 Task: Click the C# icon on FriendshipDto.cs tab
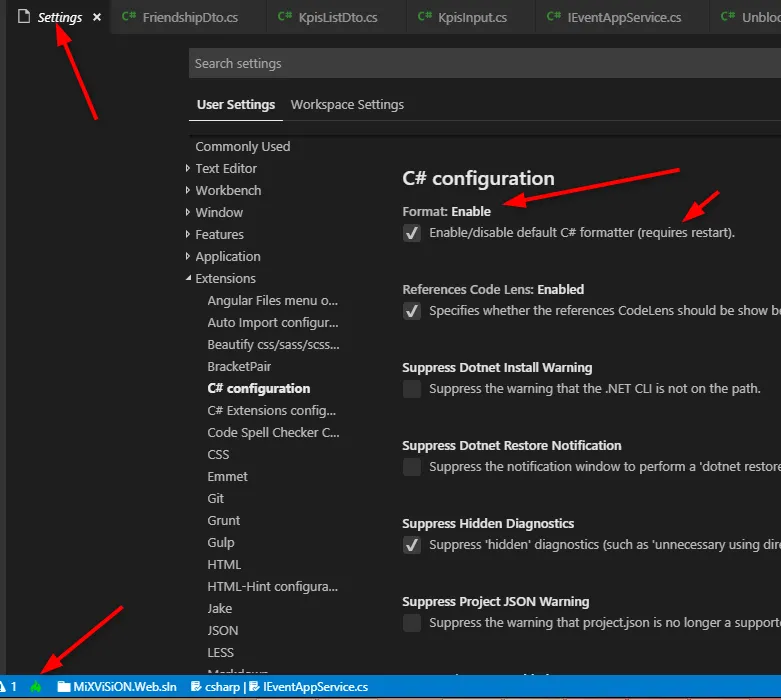click(x=129, y=16)
